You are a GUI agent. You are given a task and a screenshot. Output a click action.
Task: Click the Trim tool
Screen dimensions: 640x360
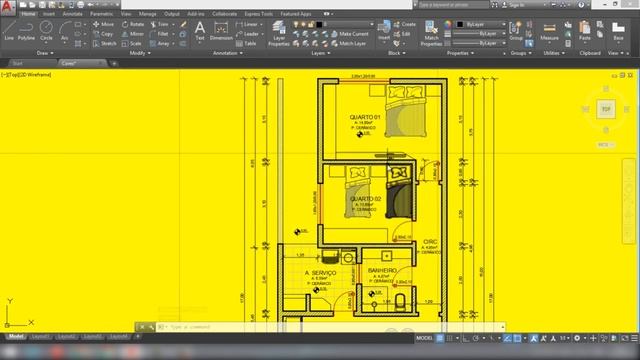point(160,24)
